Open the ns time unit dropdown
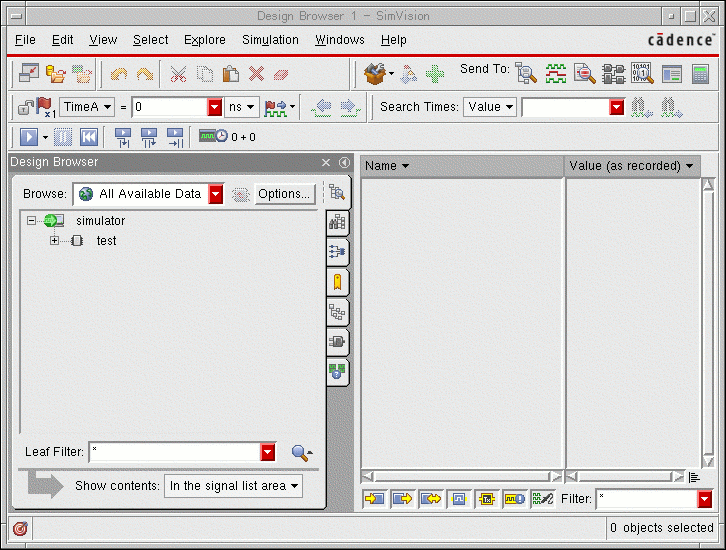 point(242,107)
